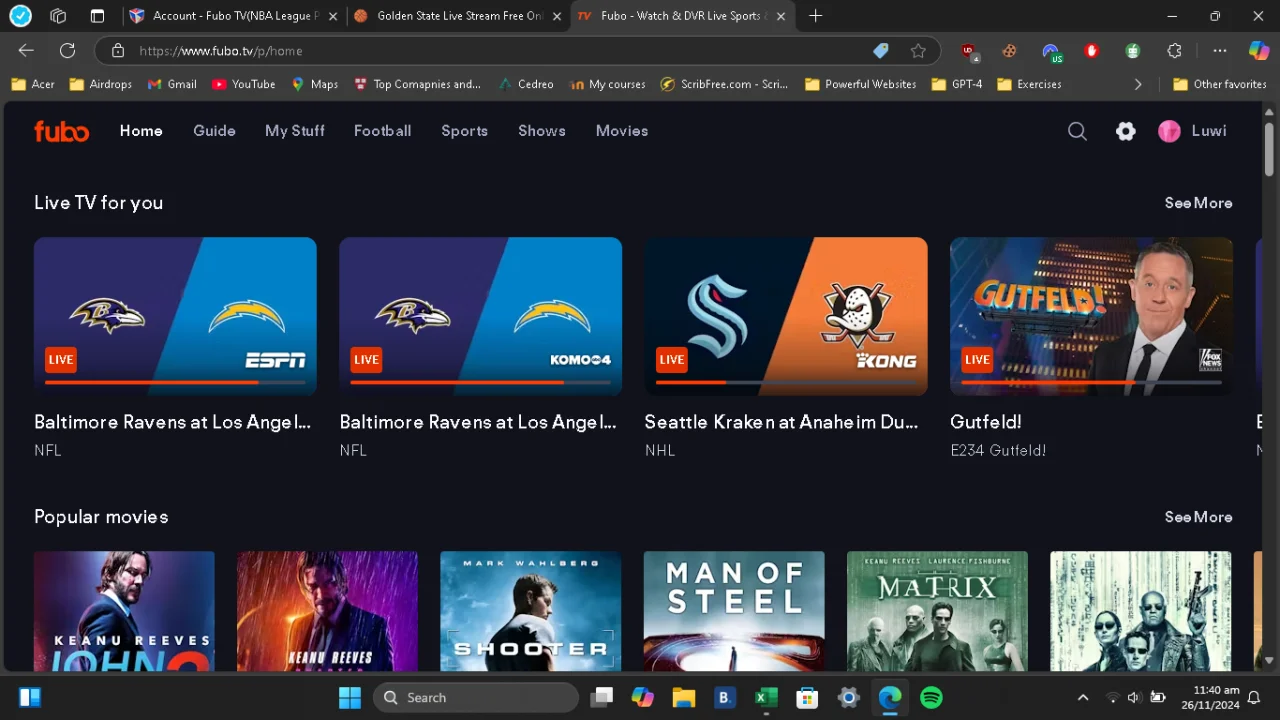The height and width of the screenshot is (720, 1280).
Task: Click the uBlock extension icon
Action: (x=968, y=51)
